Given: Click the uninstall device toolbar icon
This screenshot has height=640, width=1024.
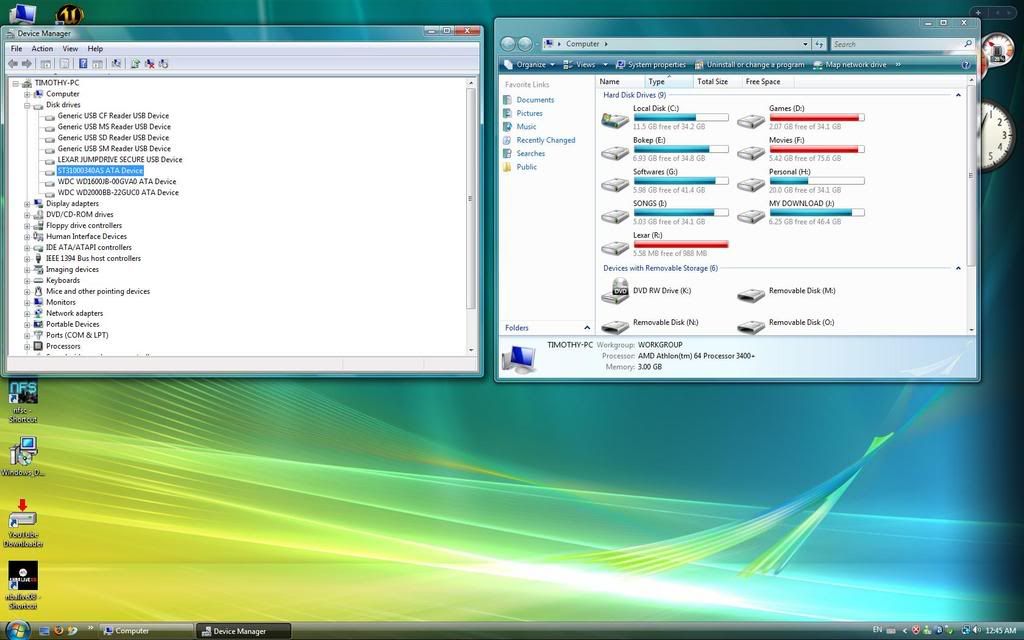Looking at the screenshot, I should pyautogui.click(x=149, y=63).
